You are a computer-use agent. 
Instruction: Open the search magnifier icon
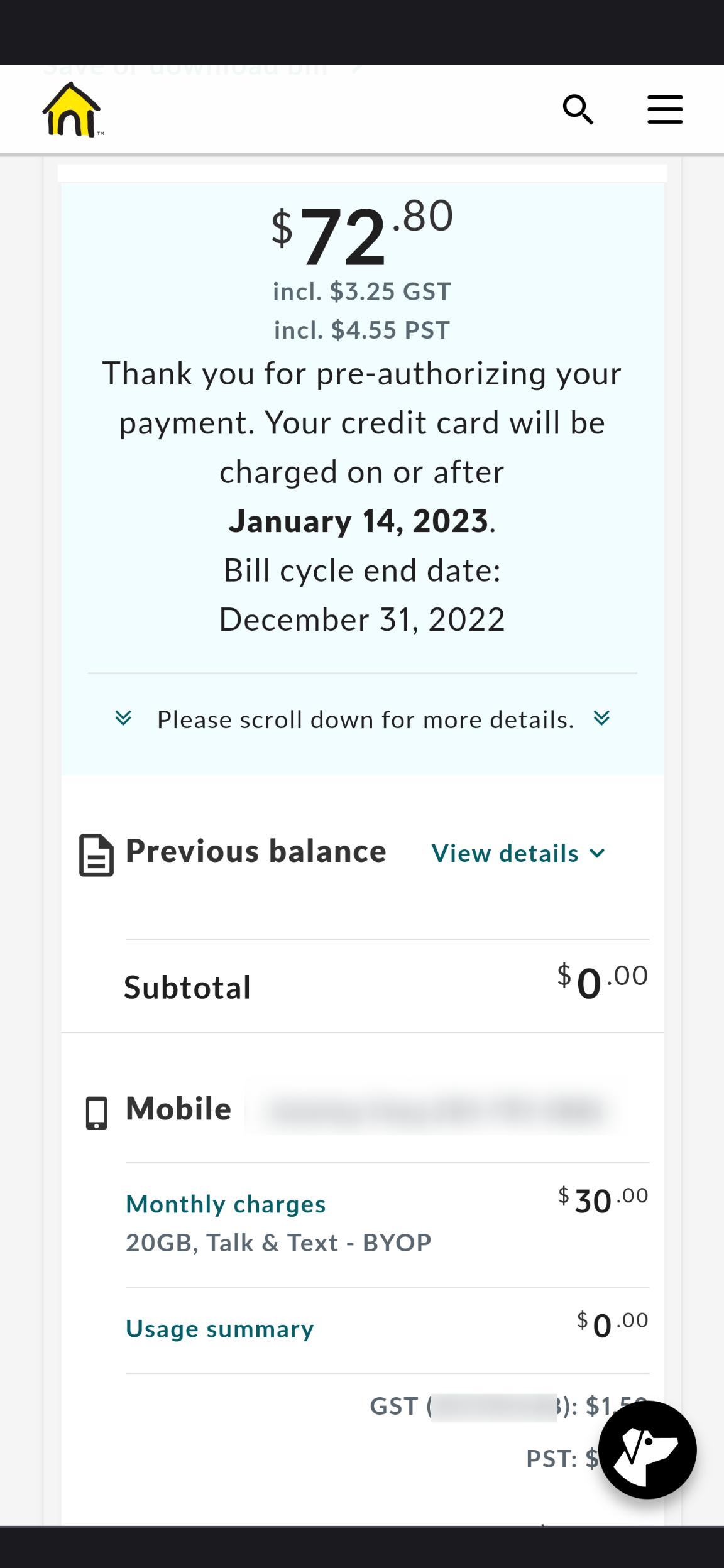(578, 110)
